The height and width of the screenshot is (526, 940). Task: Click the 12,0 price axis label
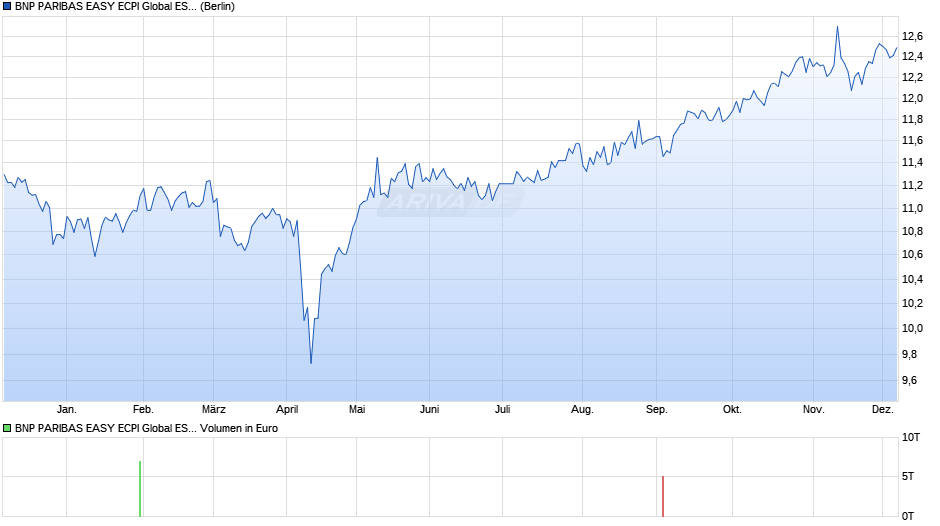tap(912, 98)
